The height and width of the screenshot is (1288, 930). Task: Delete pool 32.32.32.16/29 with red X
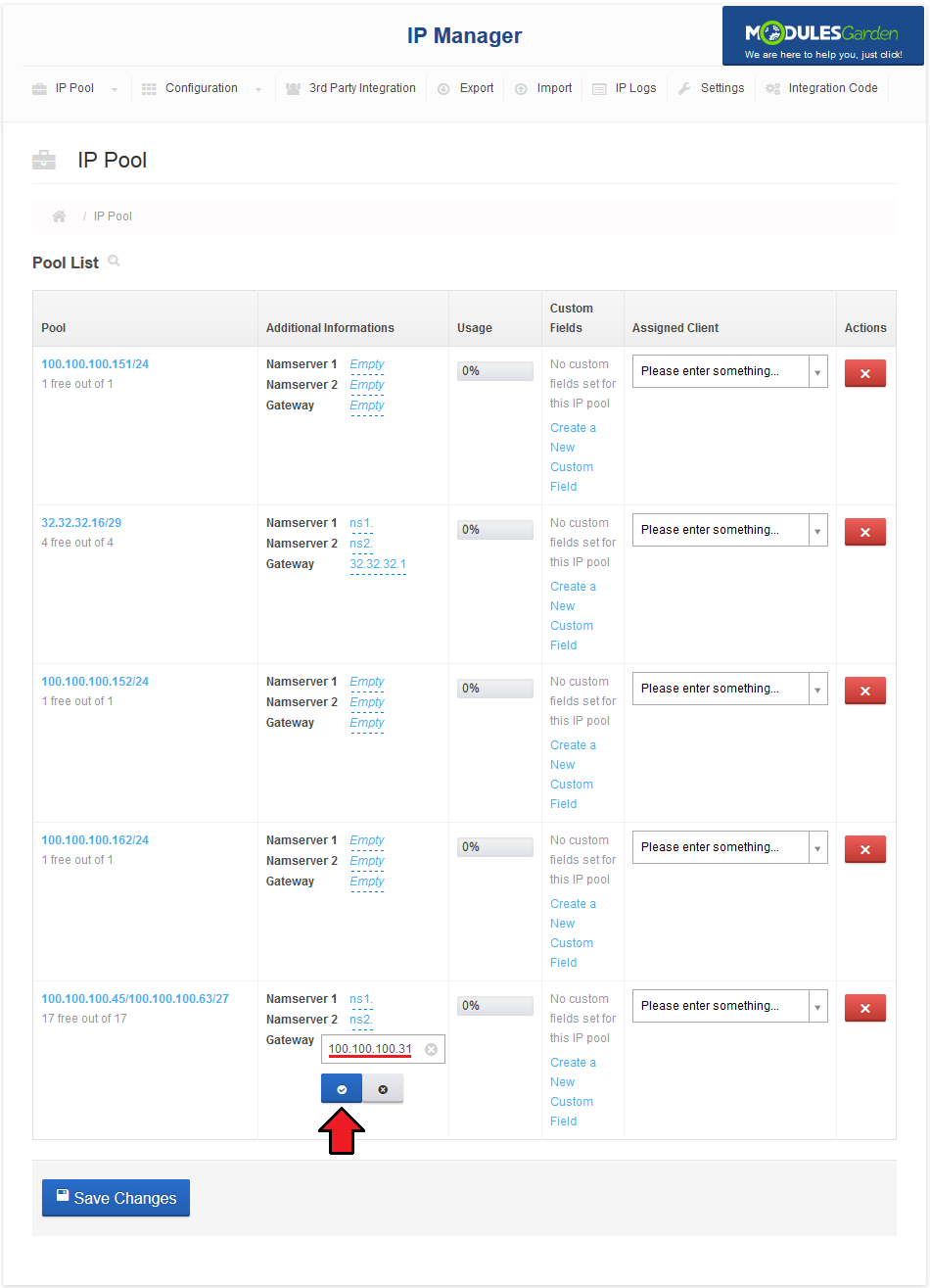point(865,532)
